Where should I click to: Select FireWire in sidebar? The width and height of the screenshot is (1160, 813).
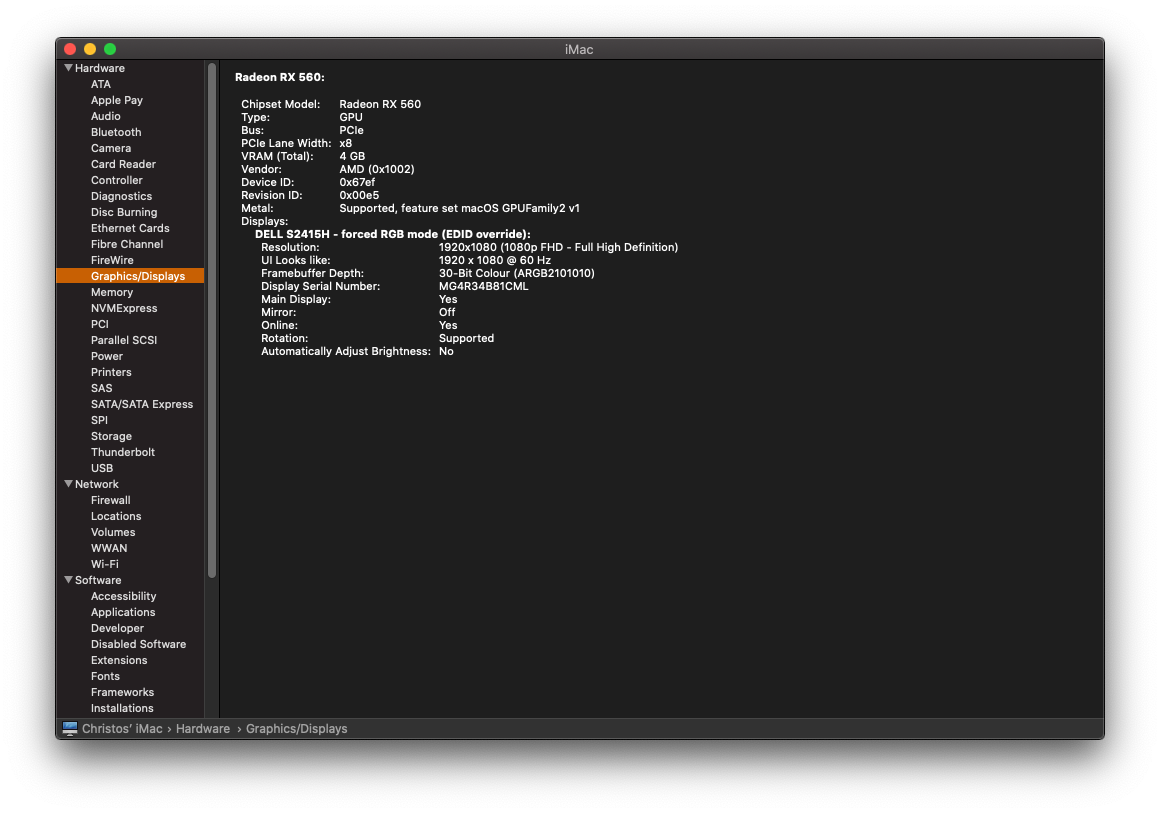tap(112, 260)
